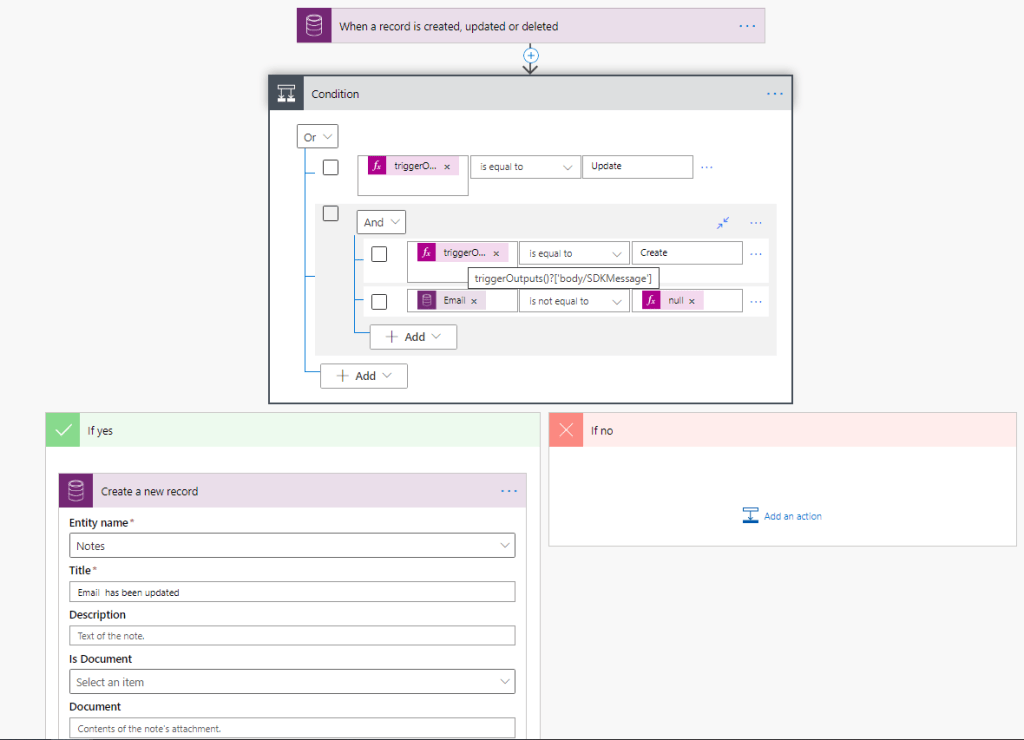
Task: Open the Or operator dropdown
Action: [x=317, y=137]
